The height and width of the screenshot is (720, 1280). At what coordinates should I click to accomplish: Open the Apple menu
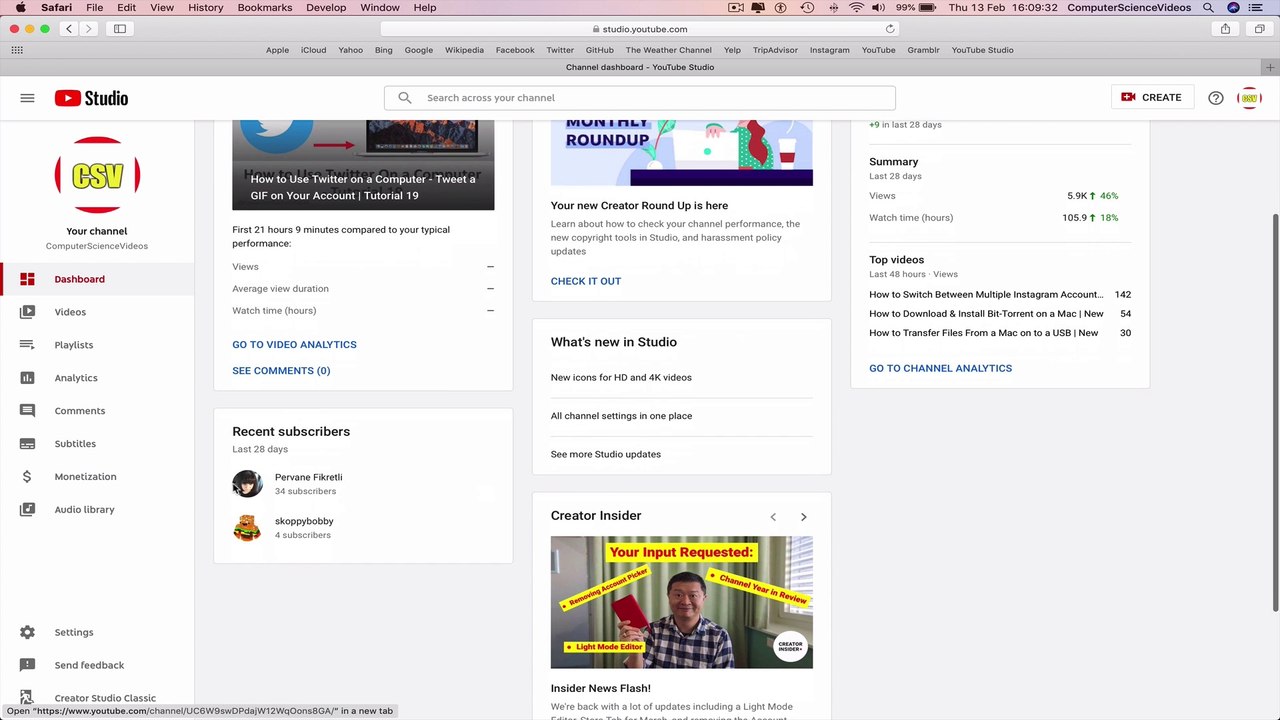point(20,7)
